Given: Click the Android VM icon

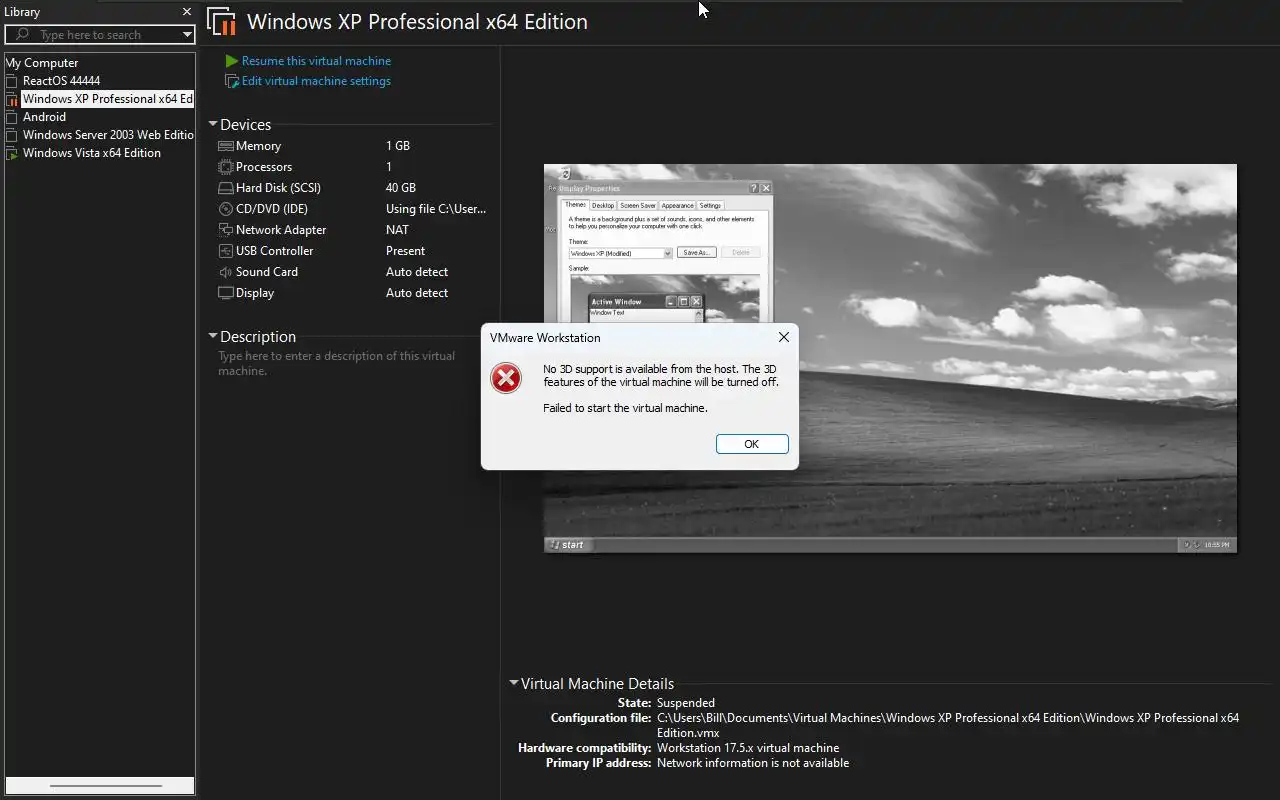Looking at the screenshot, I should pos(12,117).
